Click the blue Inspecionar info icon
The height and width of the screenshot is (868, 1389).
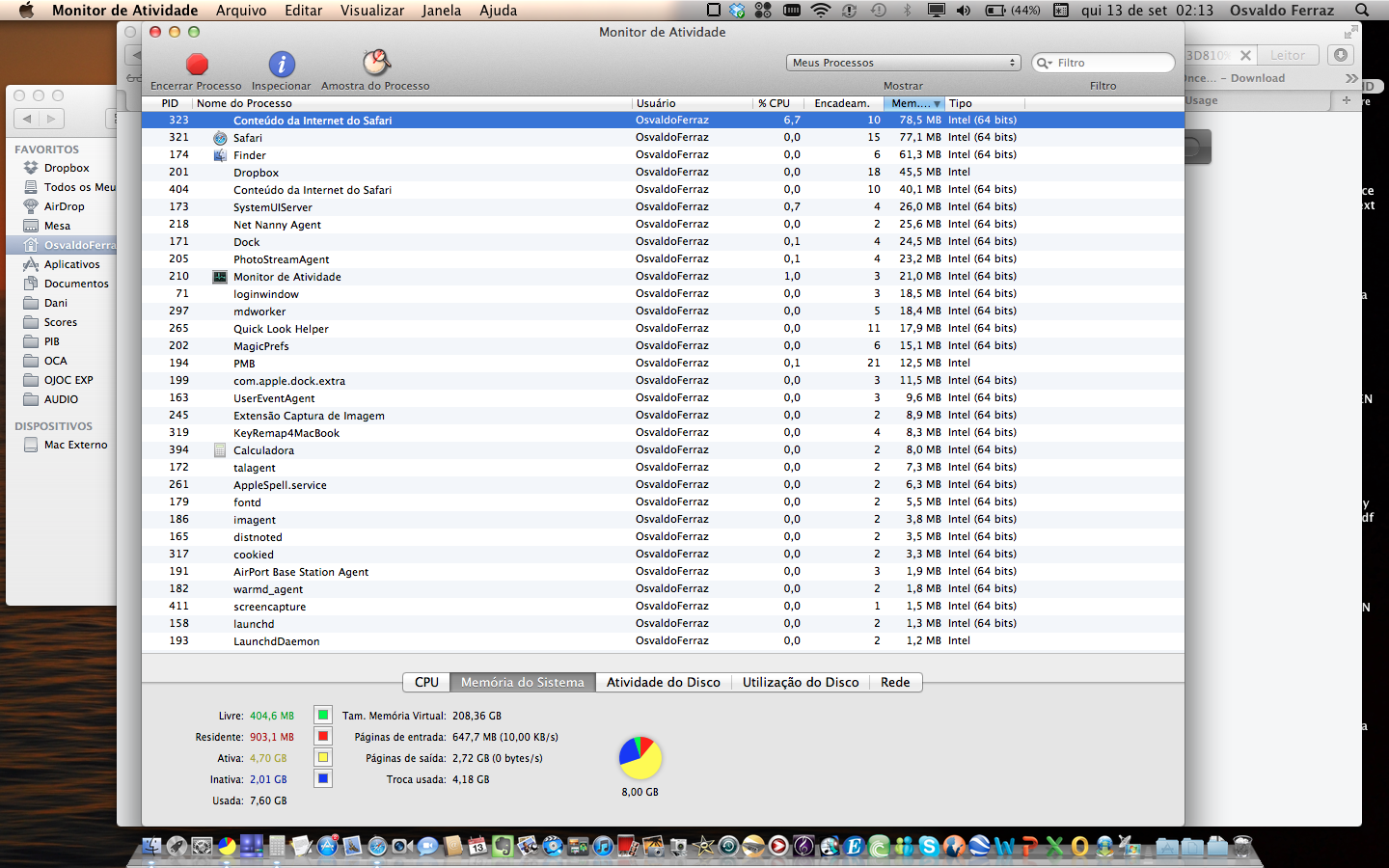[282, 64]
